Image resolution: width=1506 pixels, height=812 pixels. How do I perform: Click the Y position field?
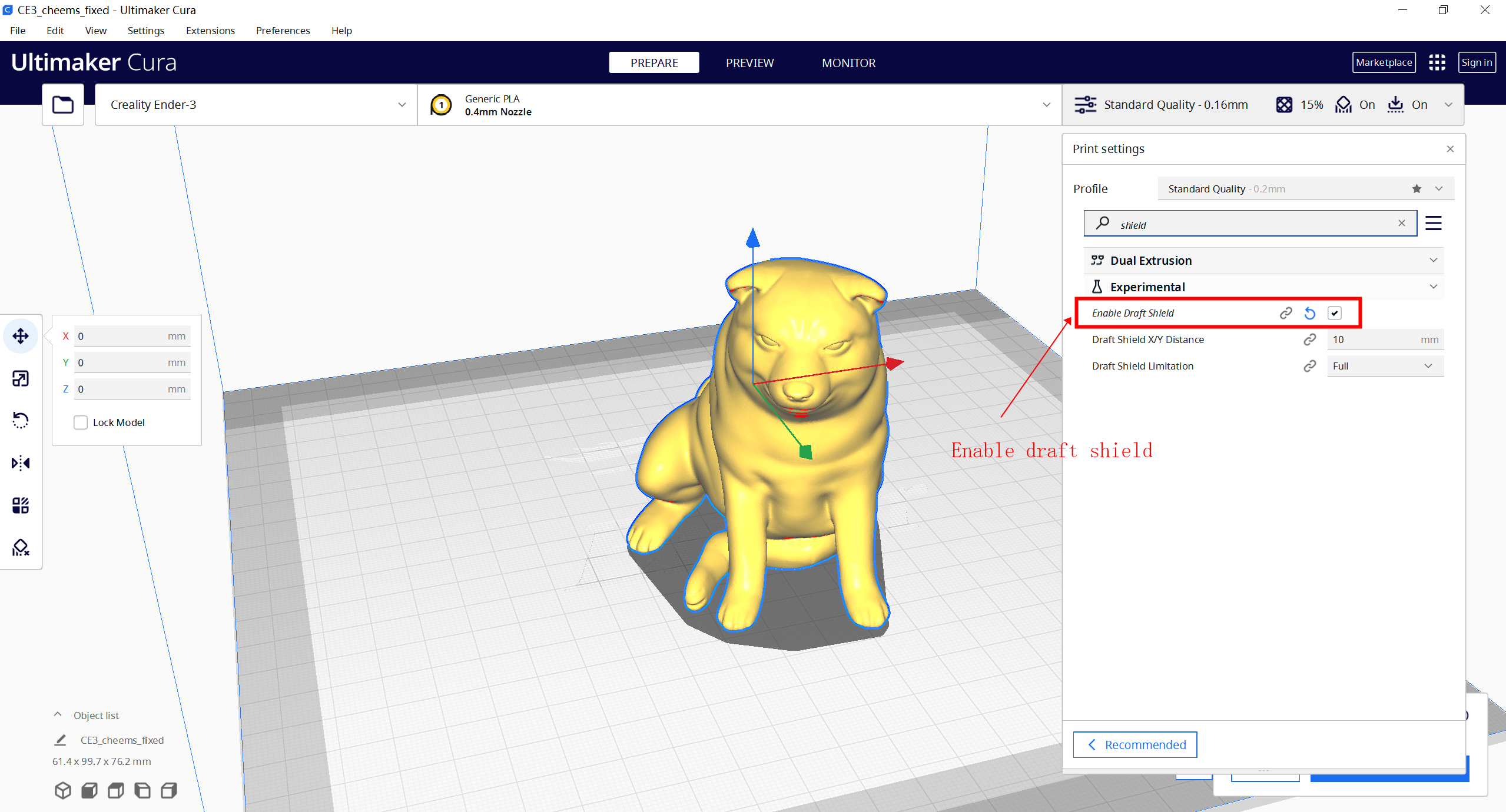(132, 362)
